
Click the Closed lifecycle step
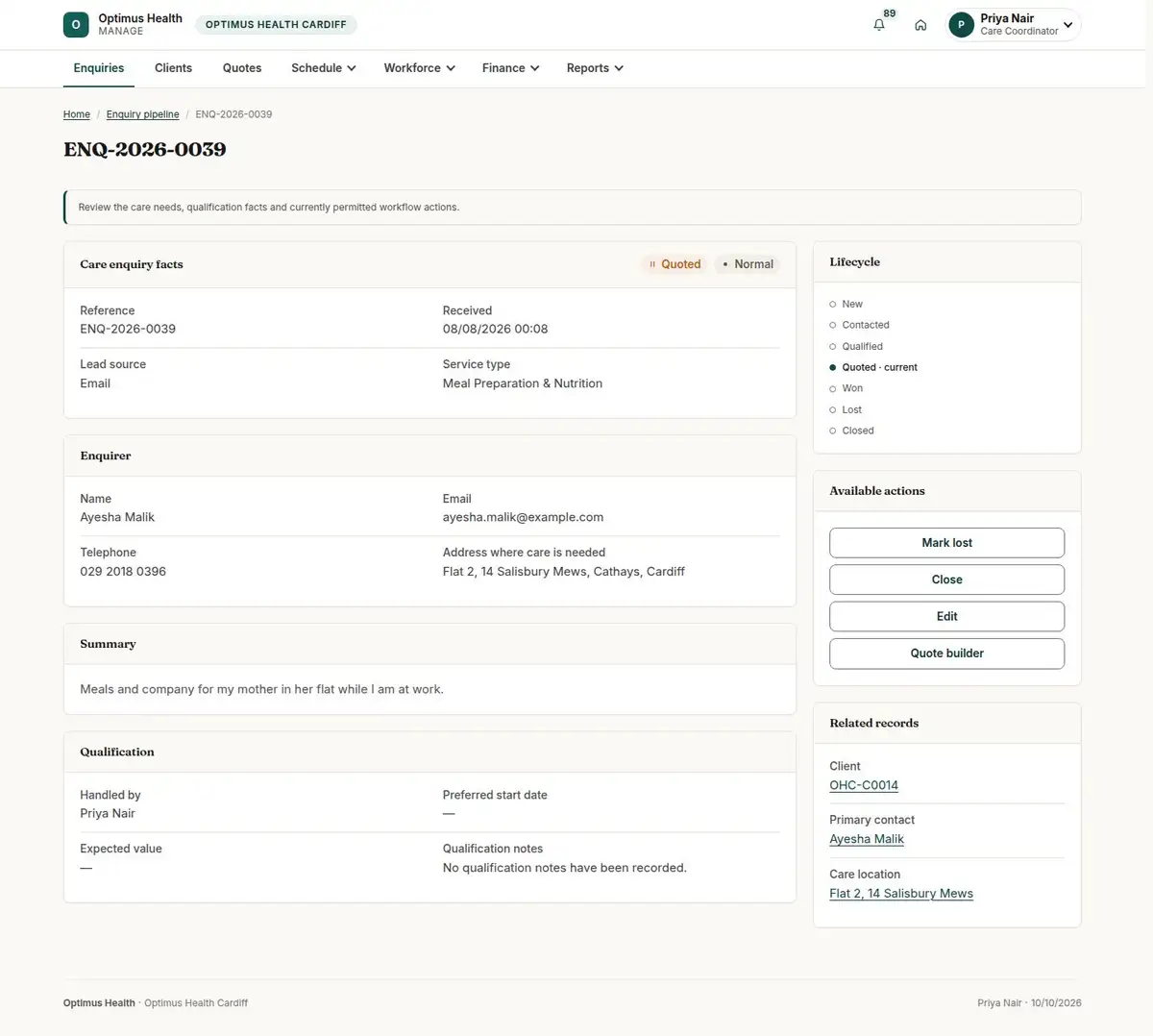point(852,431)
